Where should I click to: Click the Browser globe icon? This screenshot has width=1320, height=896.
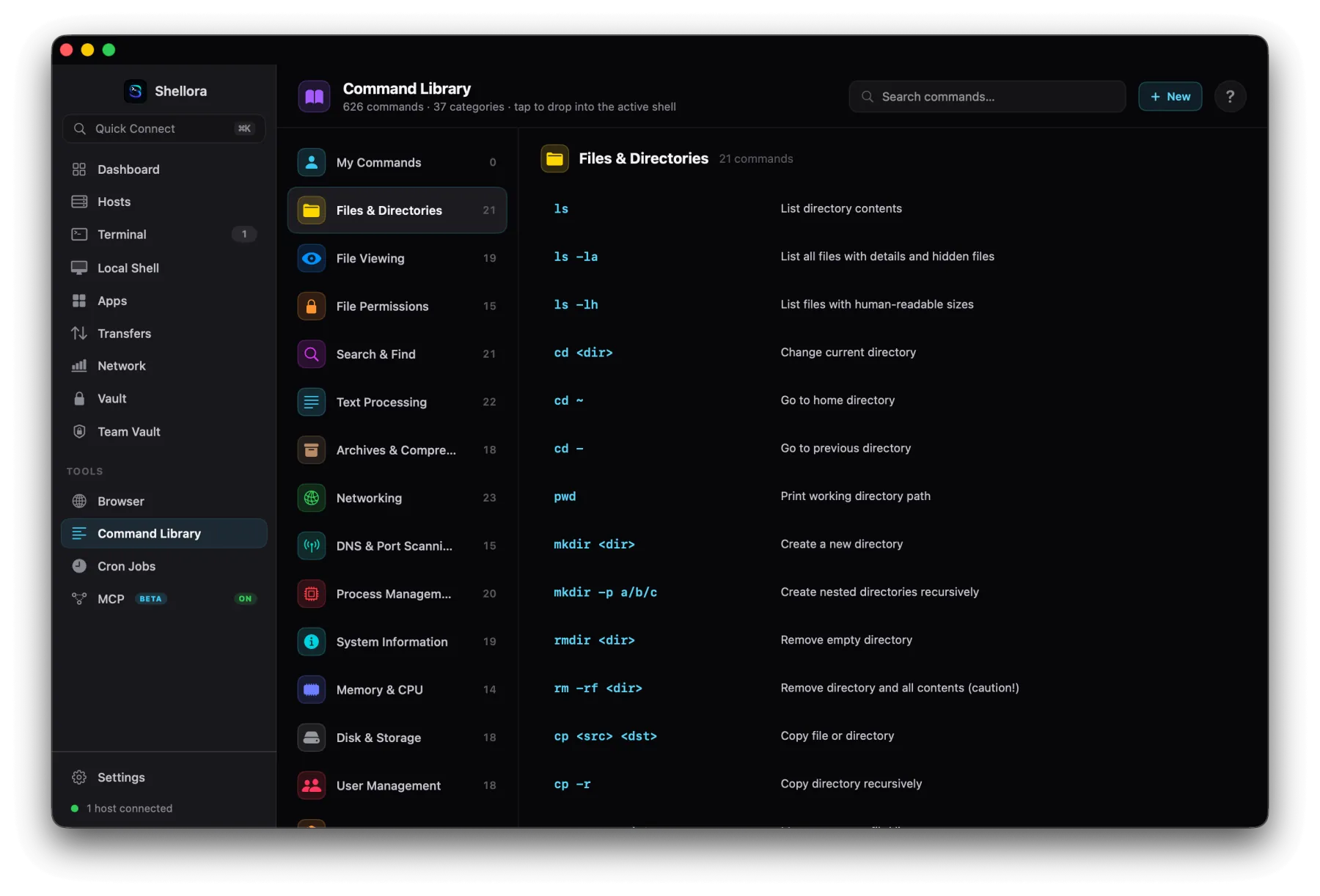pos(79,501)
